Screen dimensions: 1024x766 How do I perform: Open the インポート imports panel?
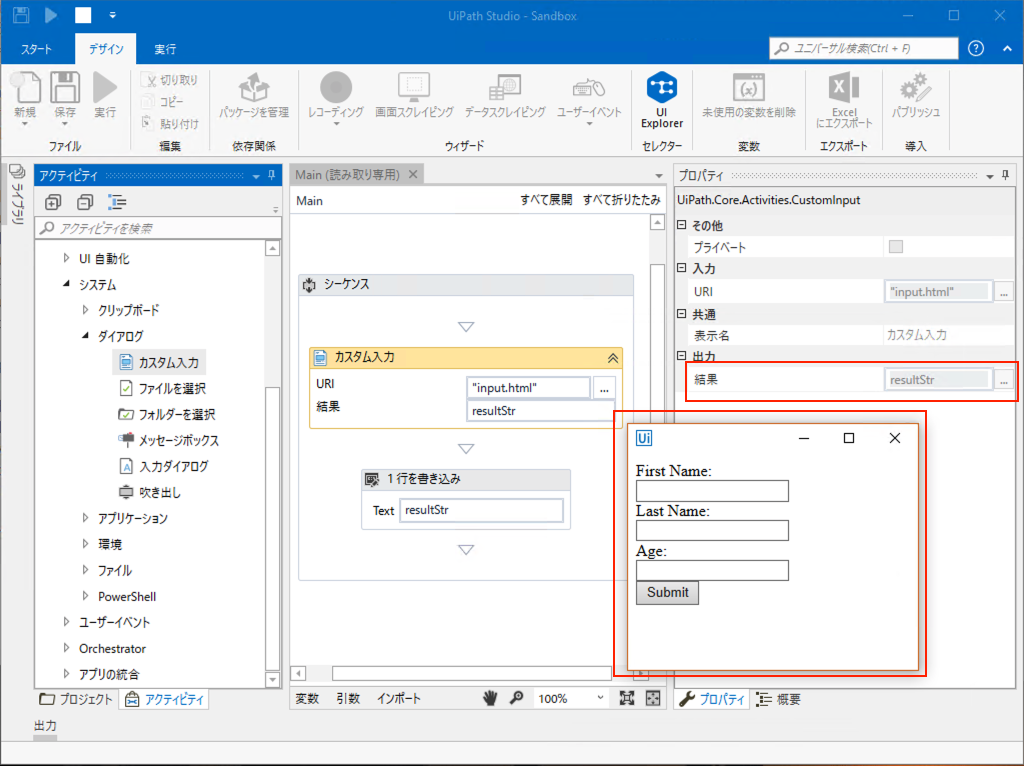[x=398, y=699]
